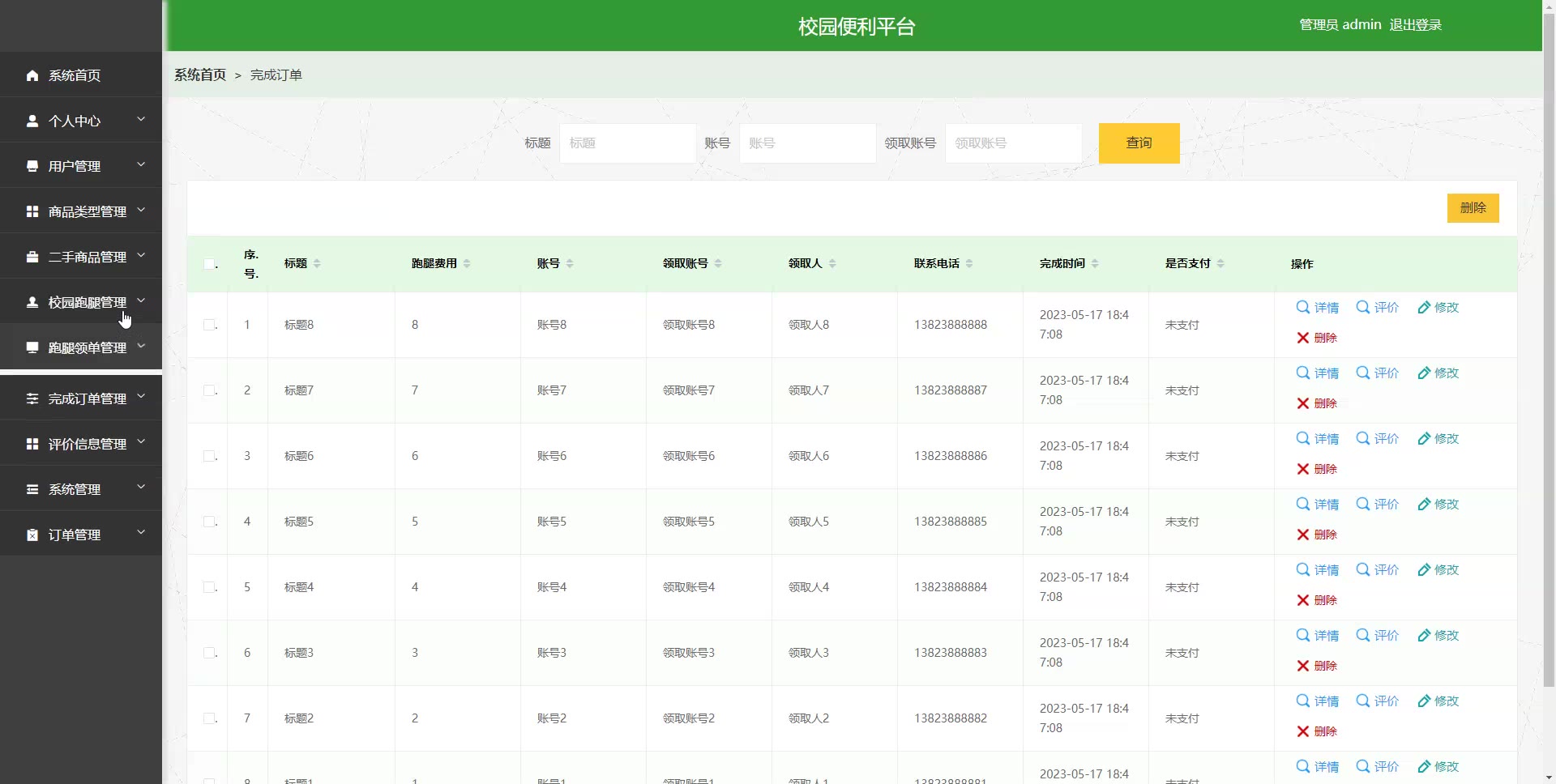Expand the 个人中心 chevron

coord(141,119)
